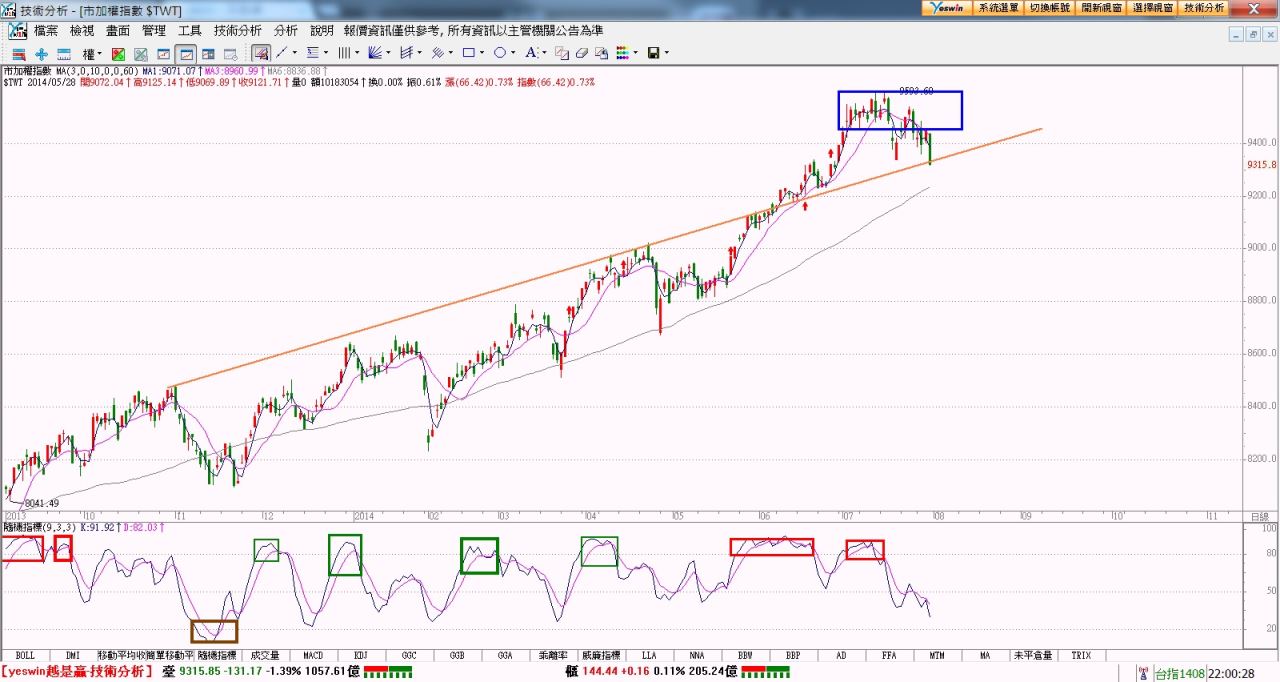Screen dimensions: 1280x682
Task: Click the multicolor palette grid icon
Action: point(622,53)
